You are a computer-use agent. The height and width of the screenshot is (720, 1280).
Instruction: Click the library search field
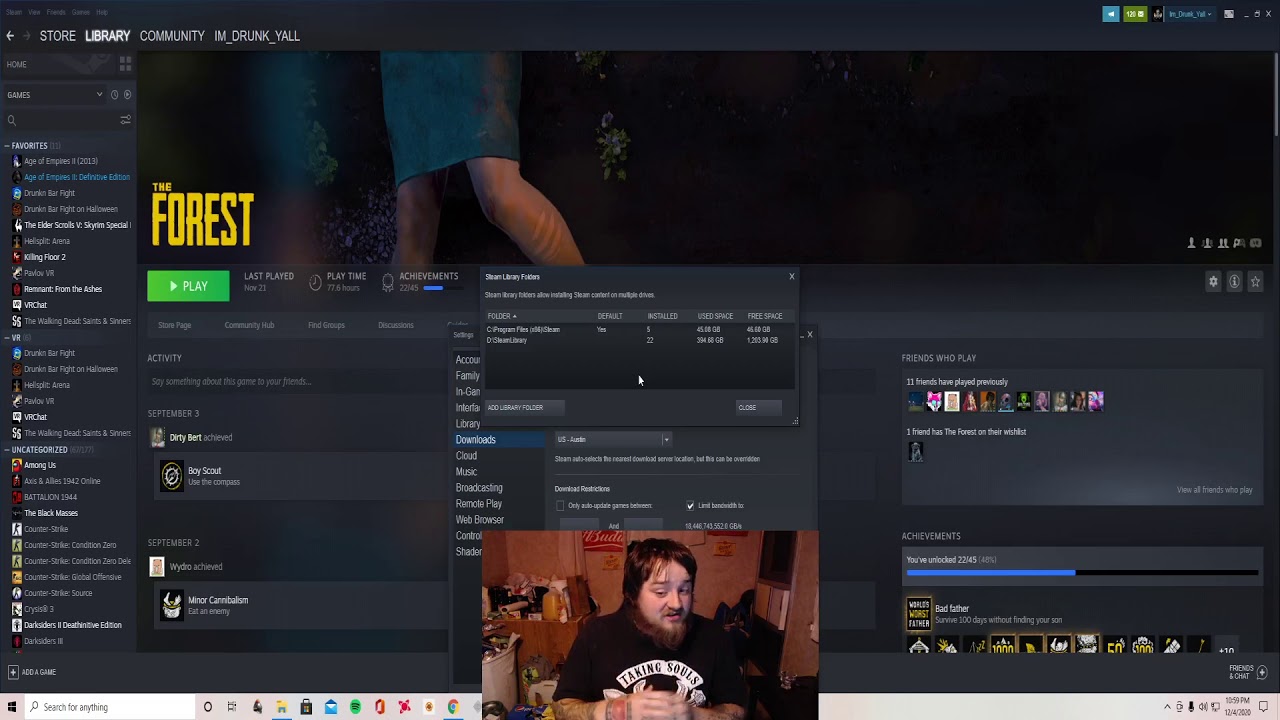pos(62,120)
